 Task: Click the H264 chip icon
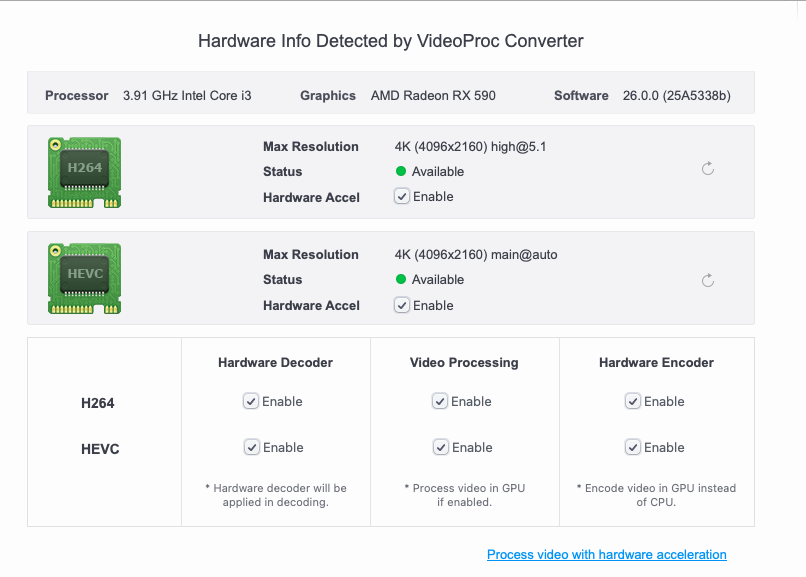[84, 172]
